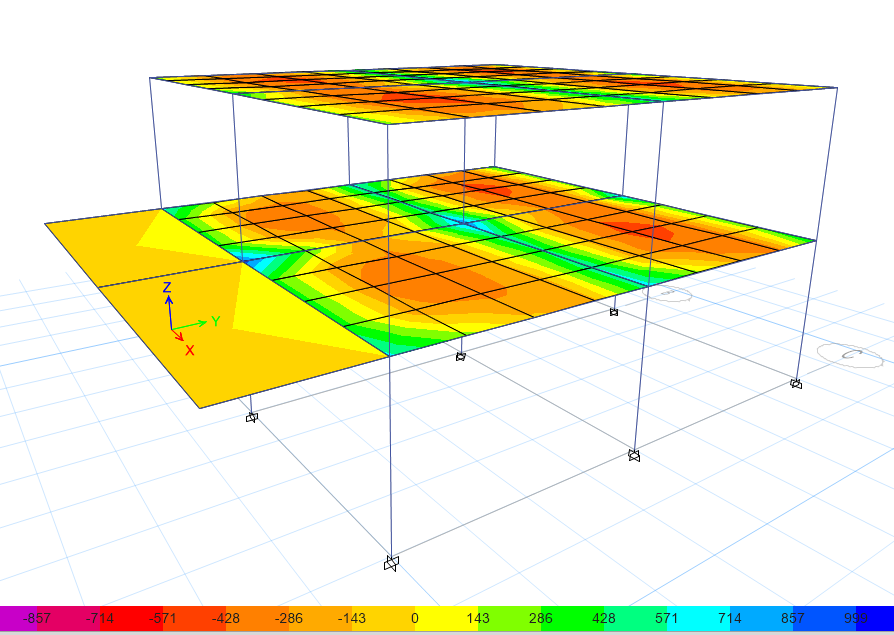Click the -714 legend value
The height and width of the screenshot is (635, 894).
tap(100, 618)
